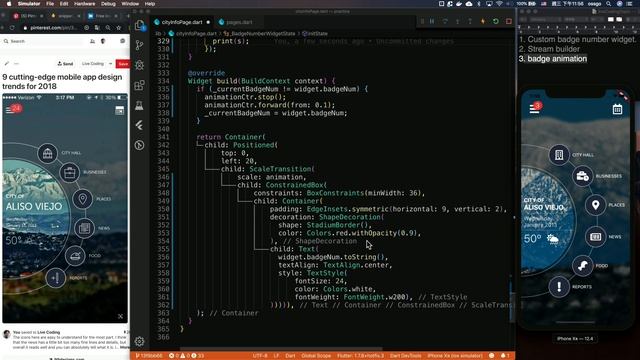Click the debug Step Out button

470,21
